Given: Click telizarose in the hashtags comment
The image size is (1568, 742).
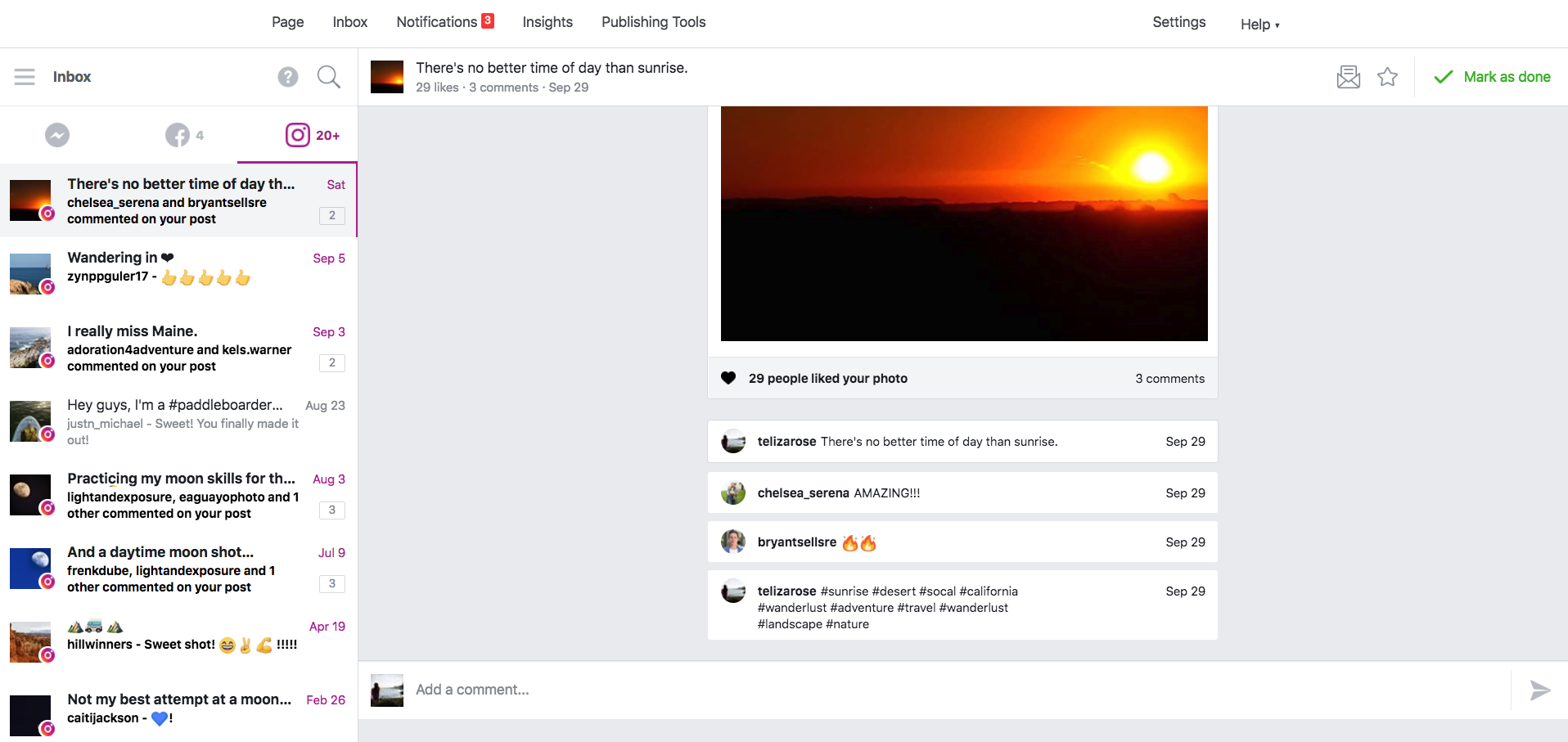Looking at the screenshot, I should pos(786,591).
